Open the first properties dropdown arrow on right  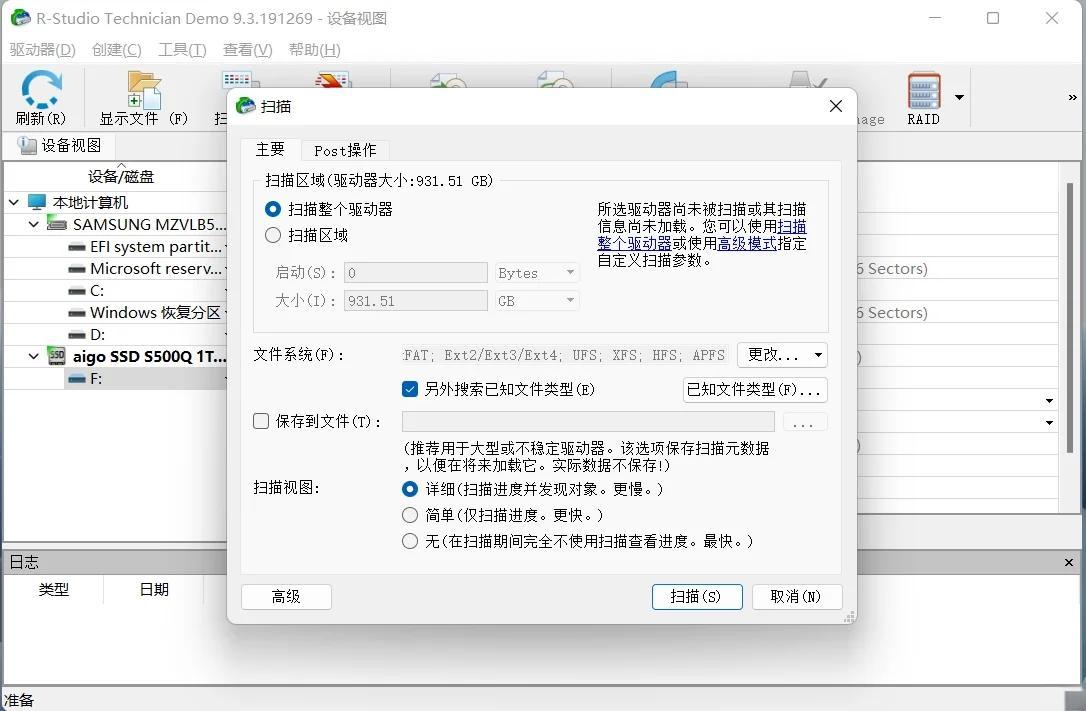[1049, 401]
